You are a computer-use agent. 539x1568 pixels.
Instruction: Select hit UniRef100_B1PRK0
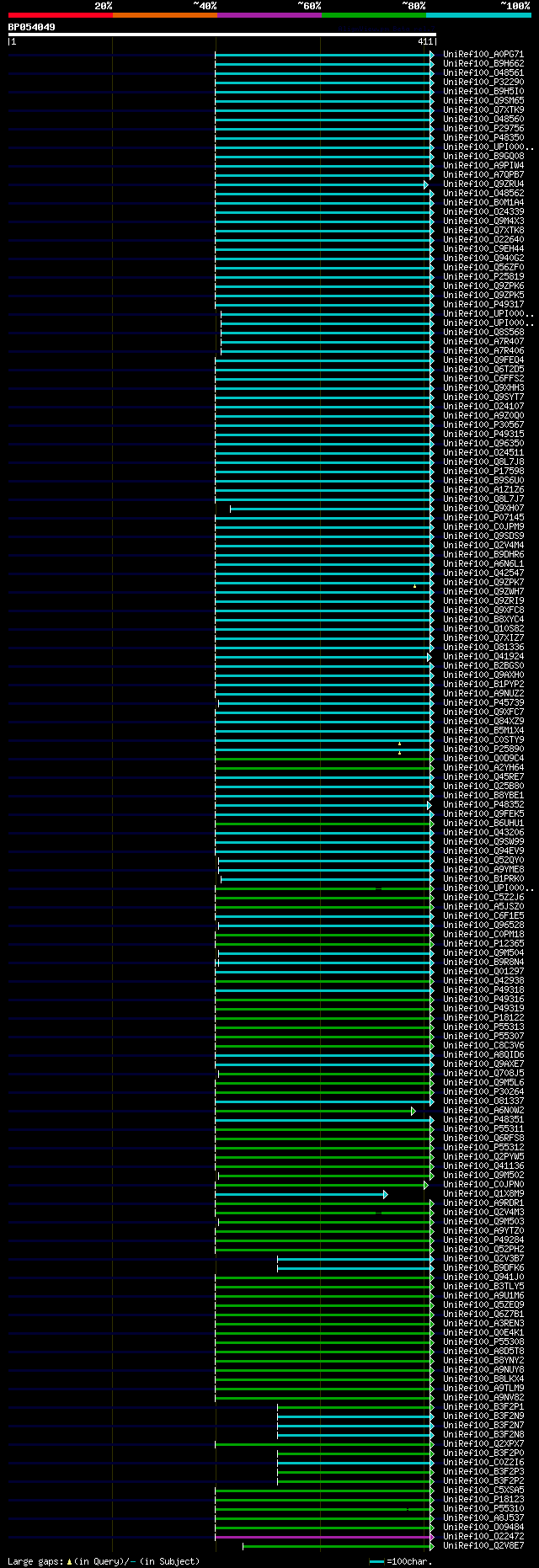click(483, 879)
